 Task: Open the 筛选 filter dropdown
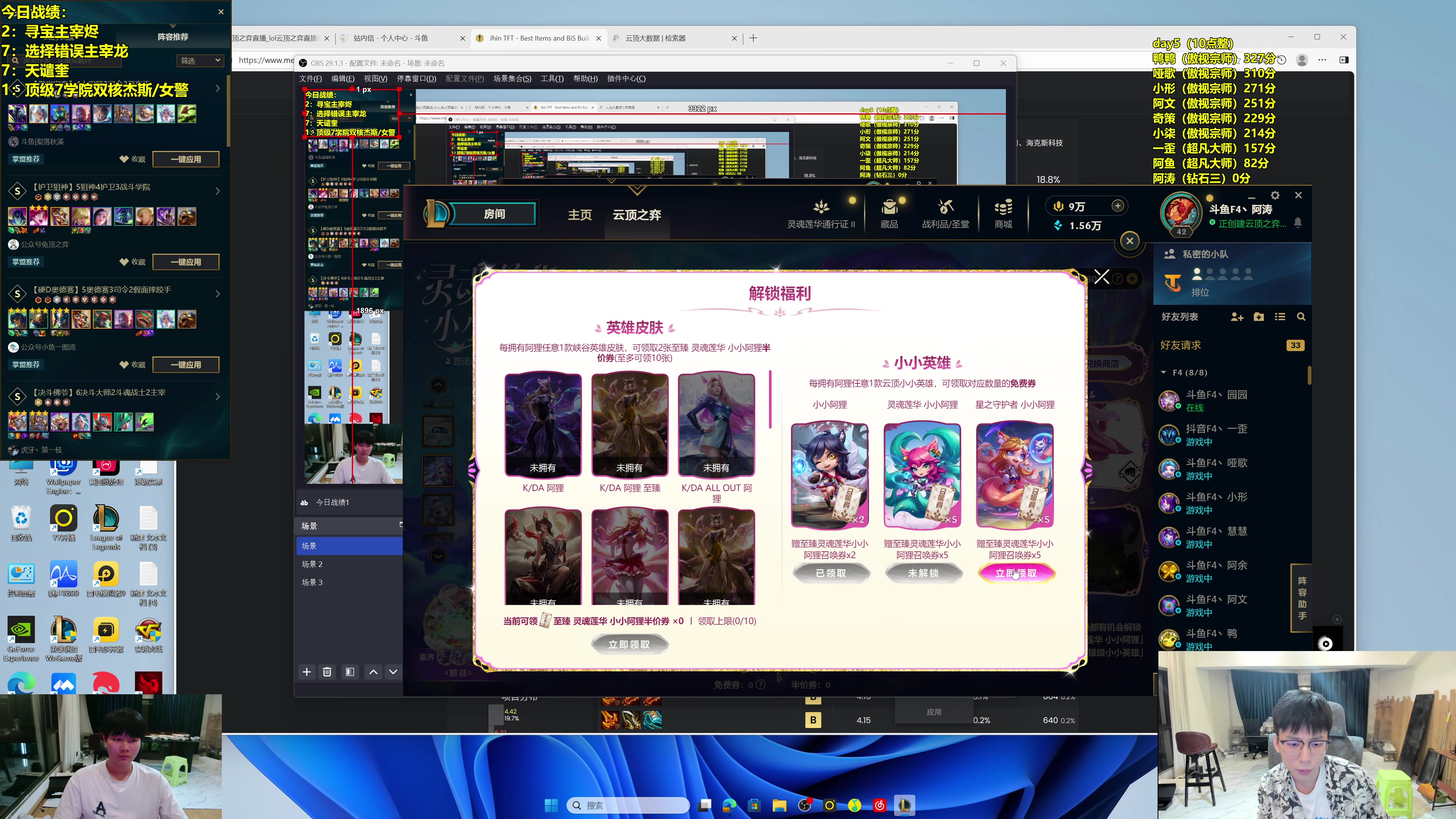[x=201, y=61]
